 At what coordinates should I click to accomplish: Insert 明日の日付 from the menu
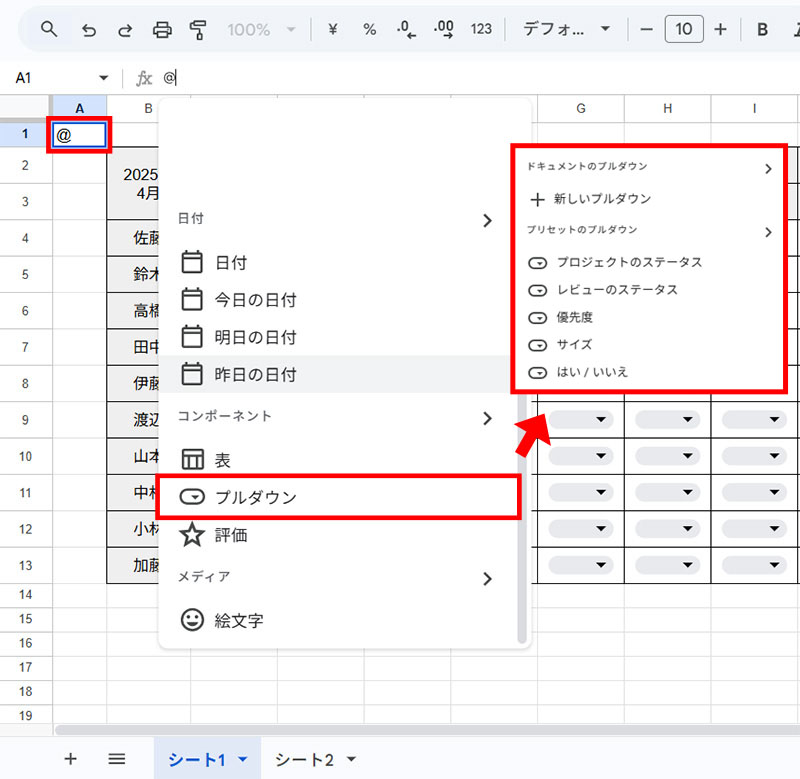pos(334,337)
